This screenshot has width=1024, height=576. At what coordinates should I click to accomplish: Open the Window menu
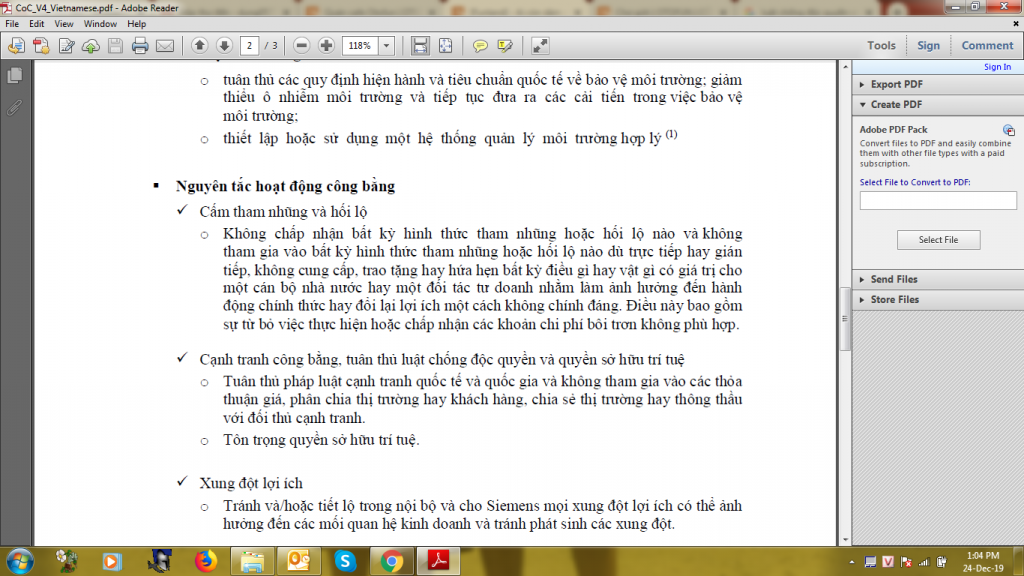click(100, 24)
